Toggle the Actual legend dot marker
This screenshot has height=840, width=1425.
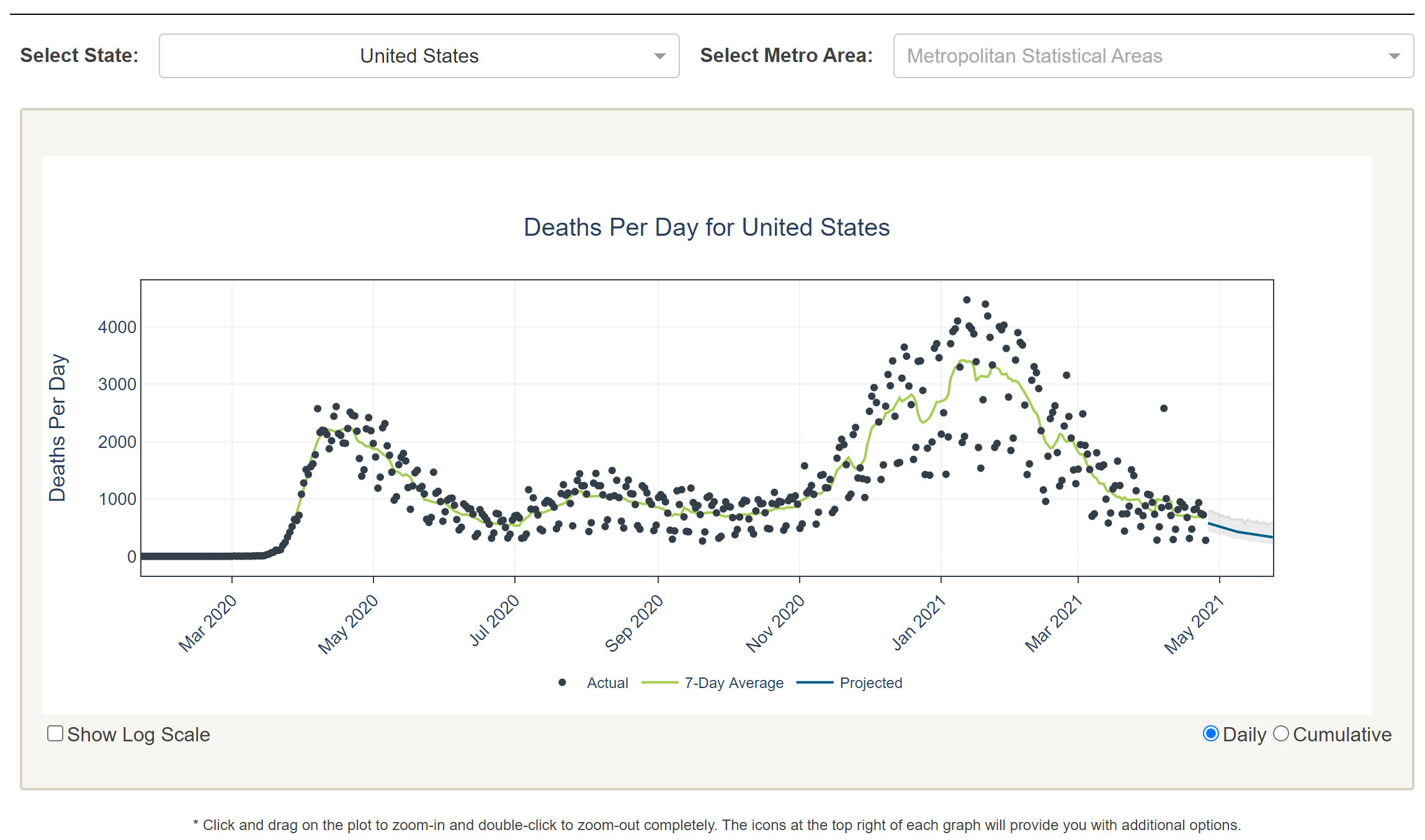tap(562, 682)
